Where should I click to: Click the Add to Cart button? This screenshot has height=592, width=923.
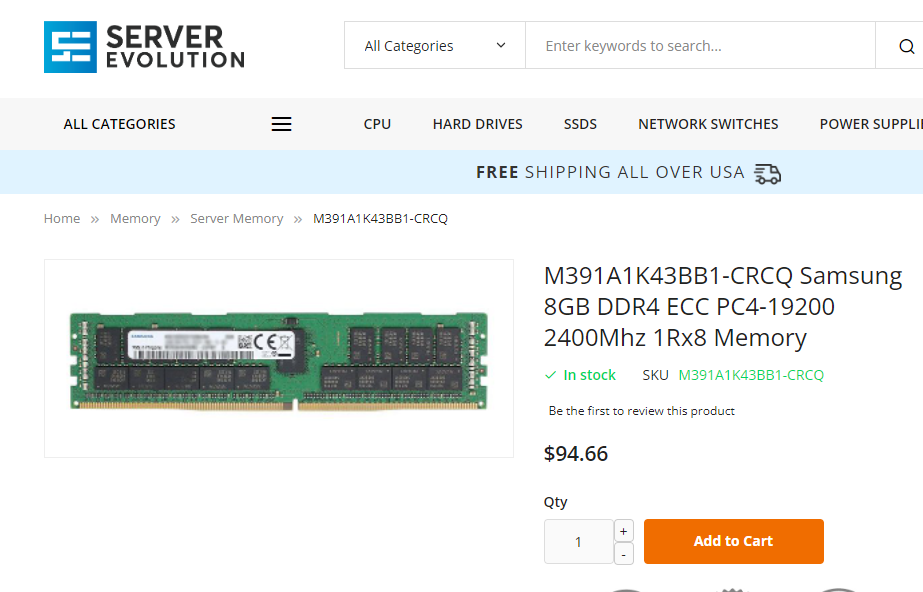[733, 541]
